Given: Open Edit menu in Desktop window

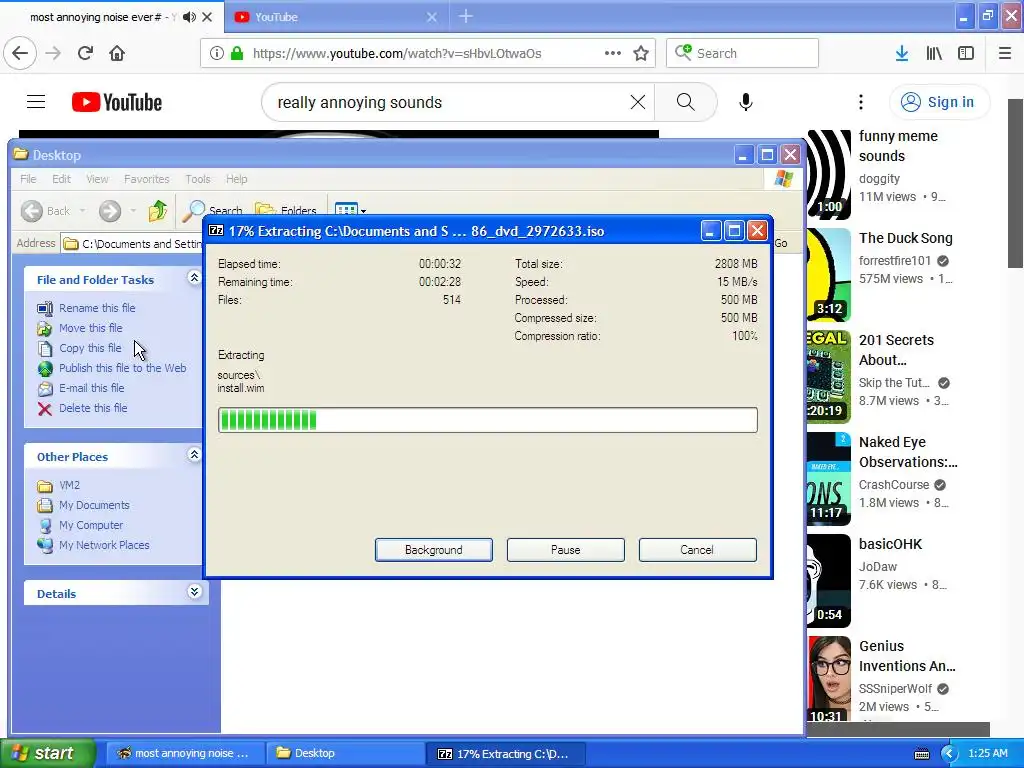Looking at the screenshot, I should click(x=61, y=179).
